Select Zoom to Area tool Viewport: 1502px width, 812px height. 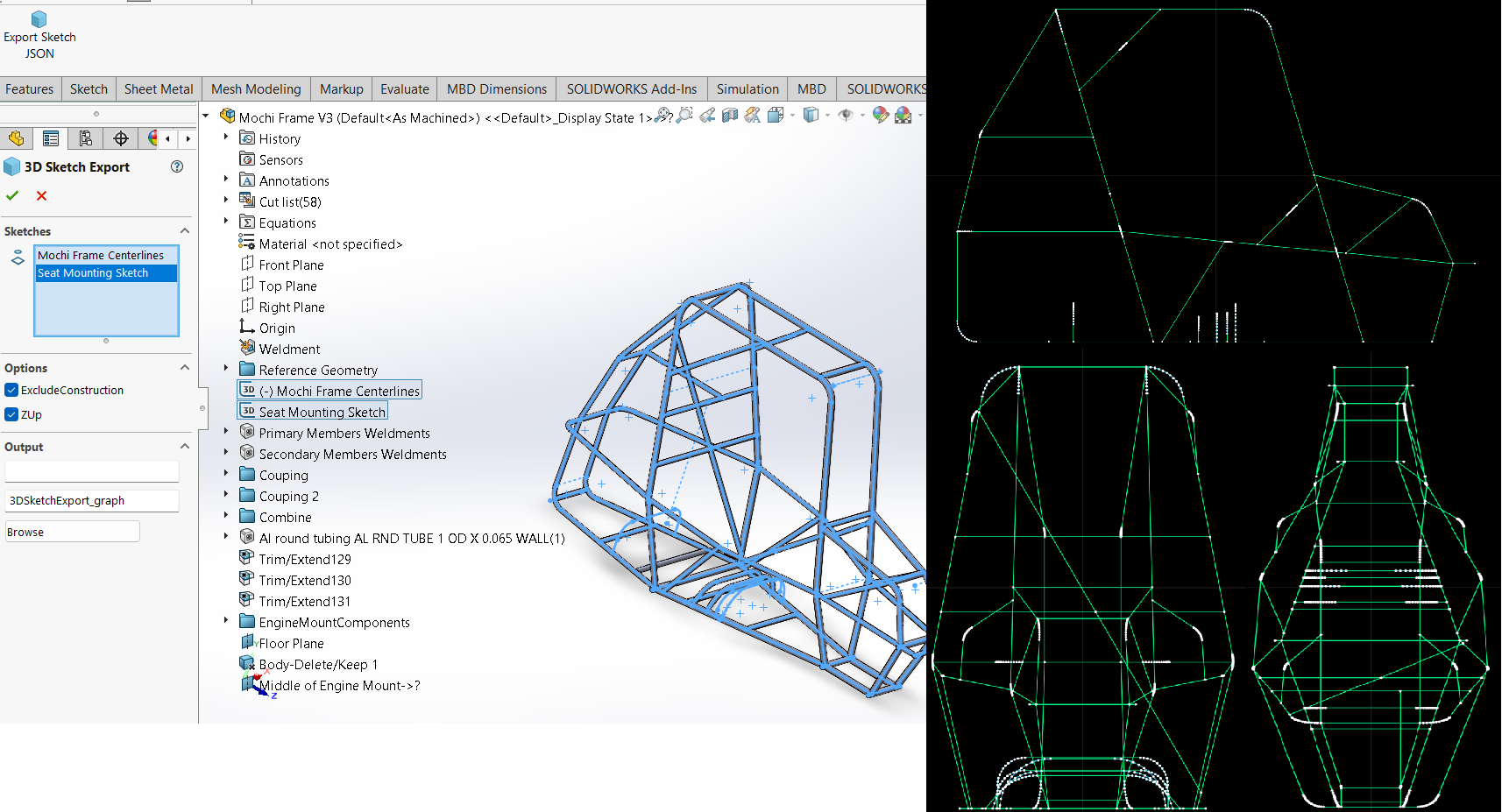[x=684, y=115]
